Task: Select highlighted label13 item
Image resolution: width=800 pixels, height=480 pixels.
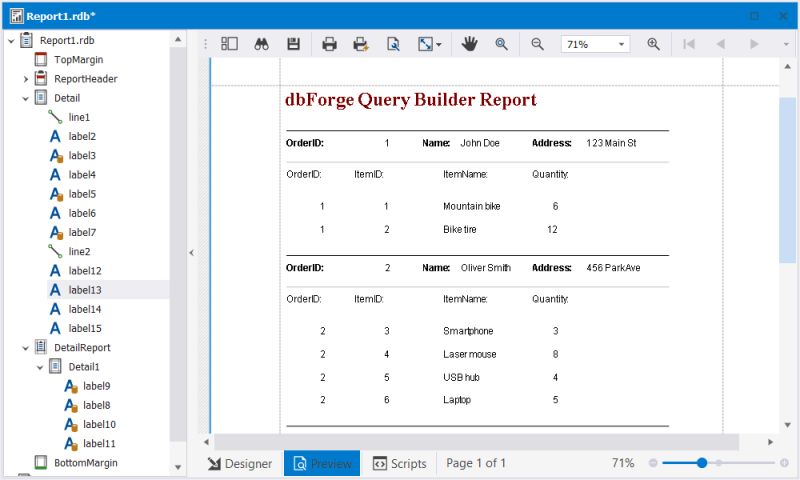Action: tap(85, 290)
